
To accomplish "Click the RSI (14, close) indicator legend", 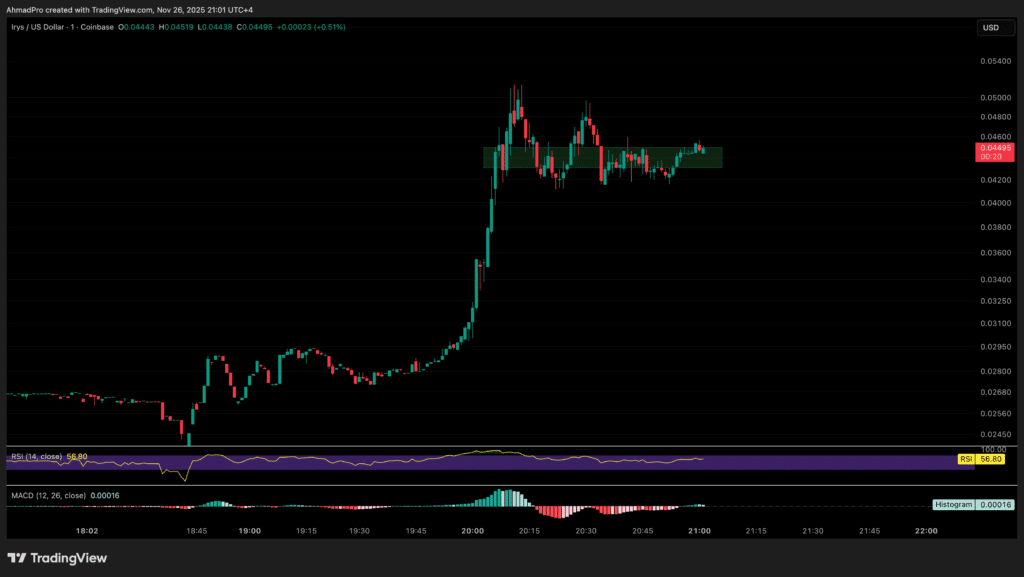I will (35, 457).
